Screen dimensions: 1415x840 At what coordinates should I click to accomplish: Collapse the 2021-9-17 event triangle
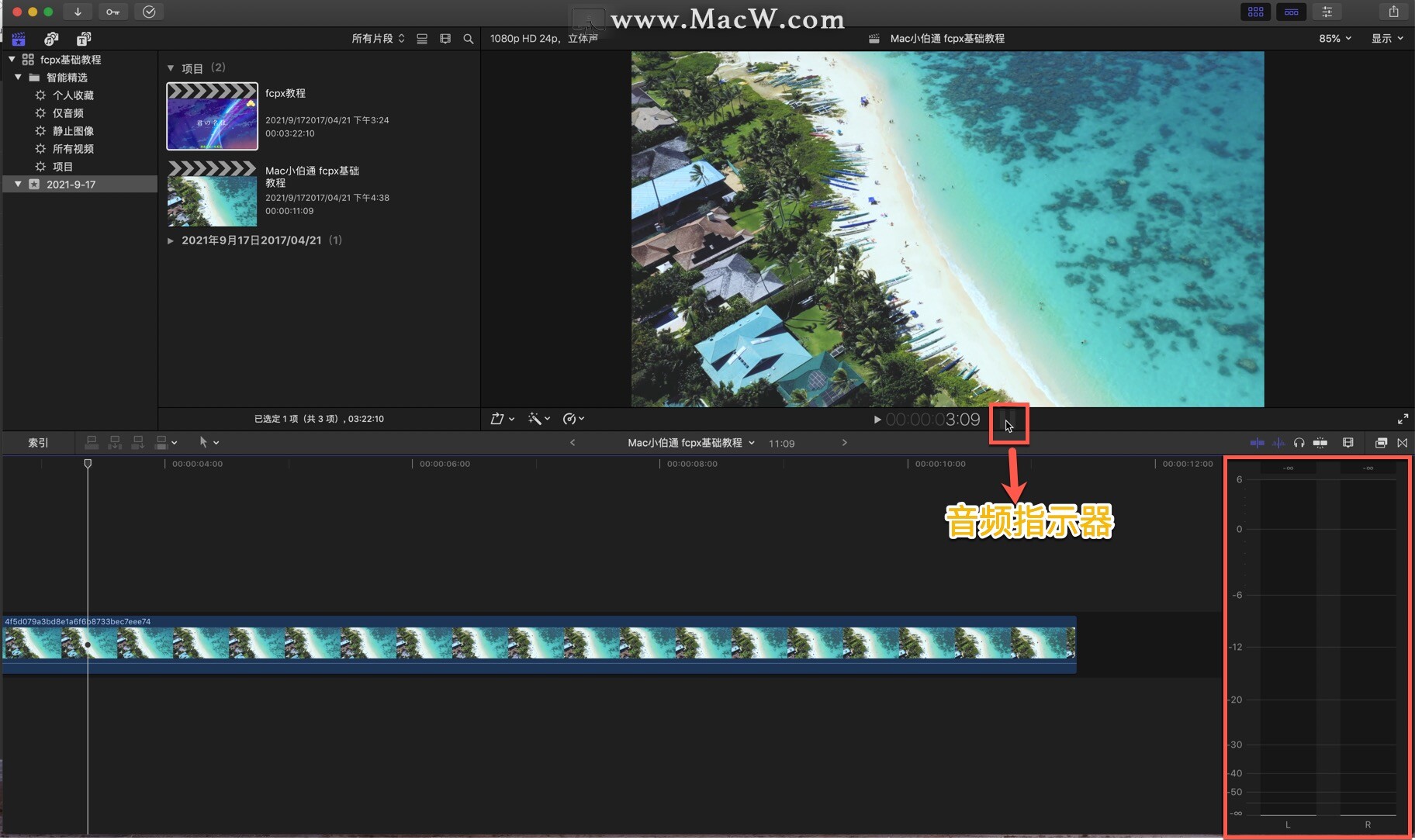coord(18,184)
